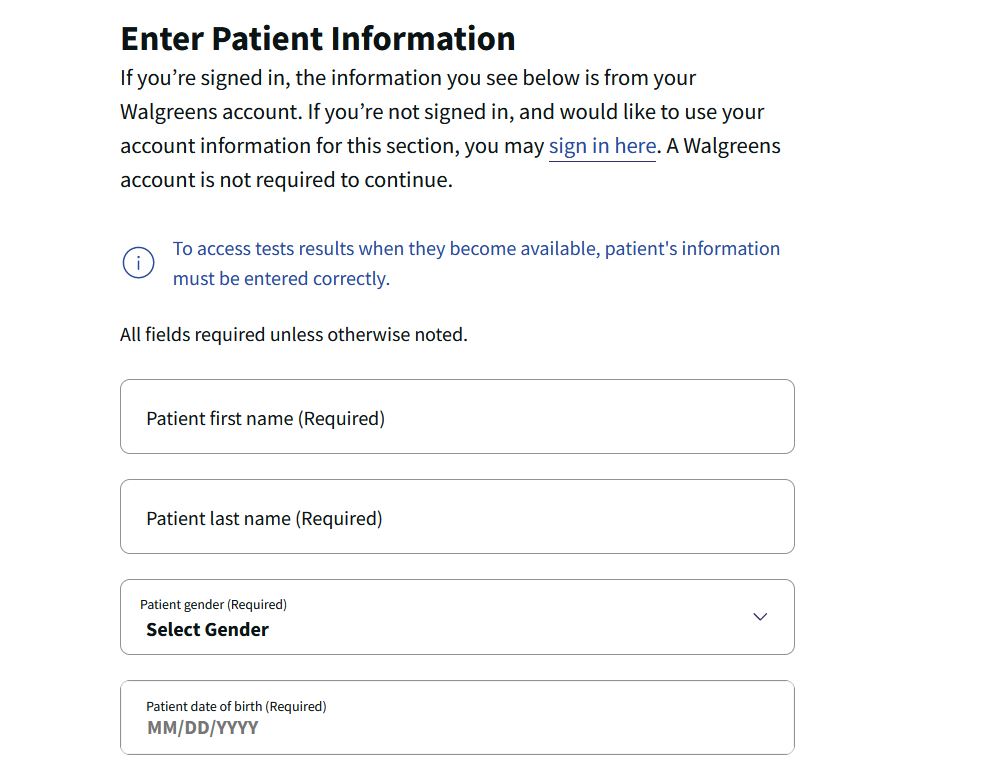
Task: Click the MM/DD/YYYY date placeholder
Action: coord(203,728)
